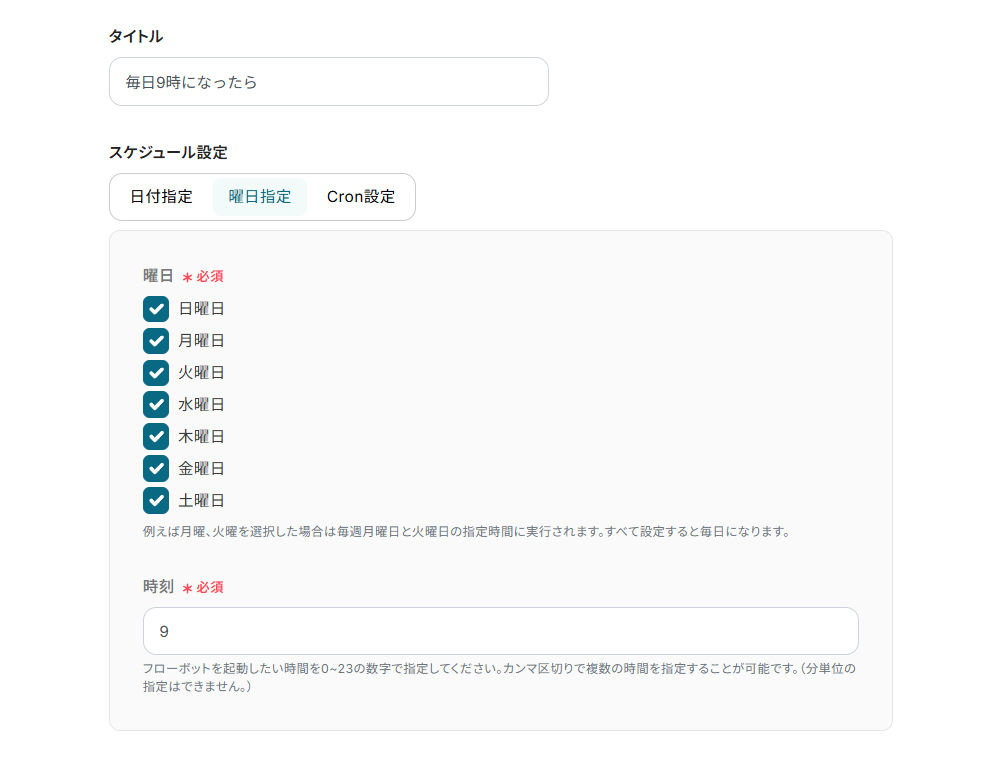Image resolution: width=1000 pixels, height=778 pixels.
Task: Uncheck the 木曜日 checkbox
Action: tap(156, 436)
